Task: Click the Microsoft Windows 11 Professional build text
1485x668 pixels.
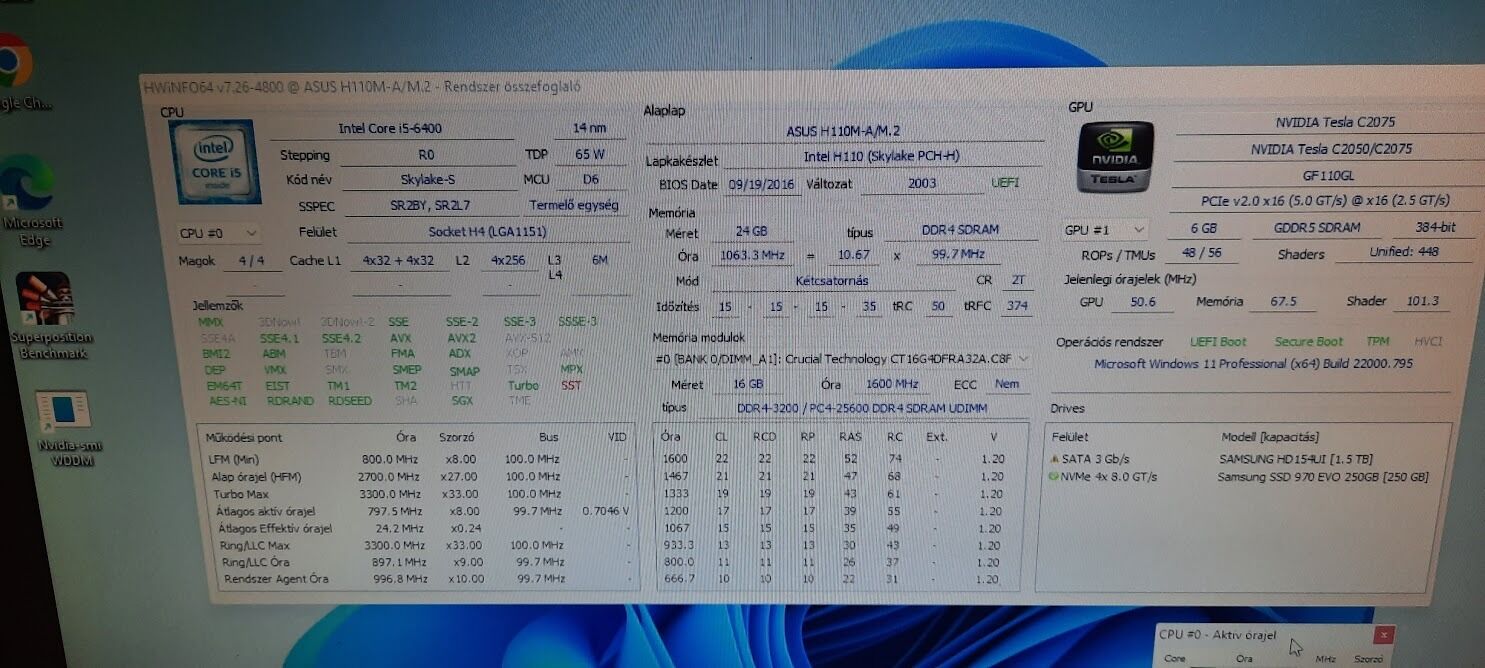Action: tap(1253, 364)
